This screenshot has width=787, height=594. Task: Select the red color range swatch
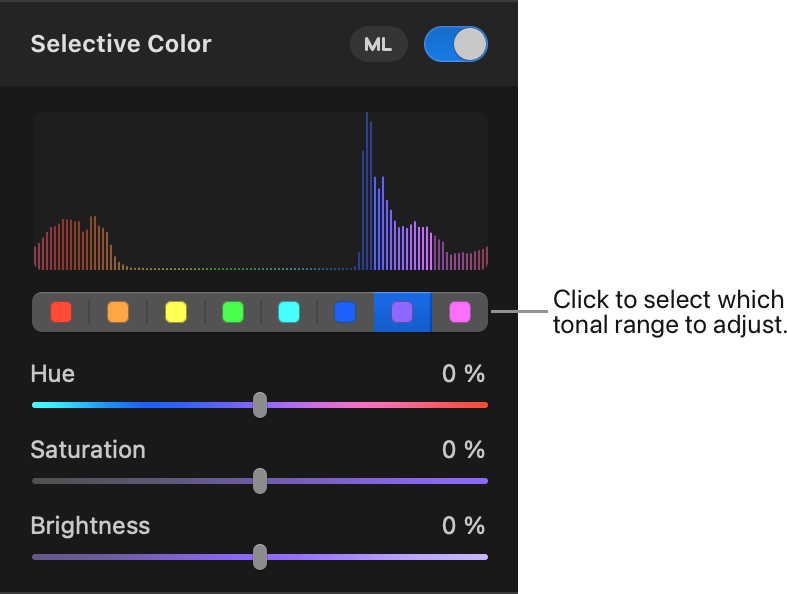point(61,312)
